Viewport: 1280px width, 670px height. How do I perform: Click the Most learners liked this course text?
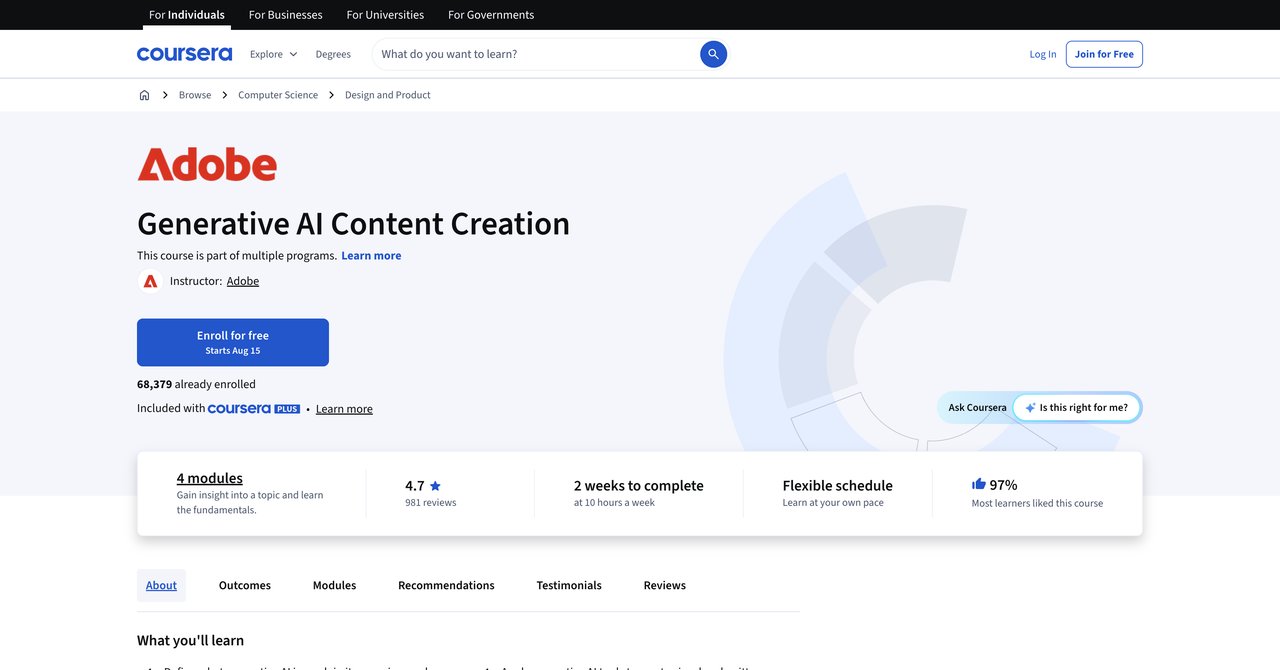[1037, 503]
